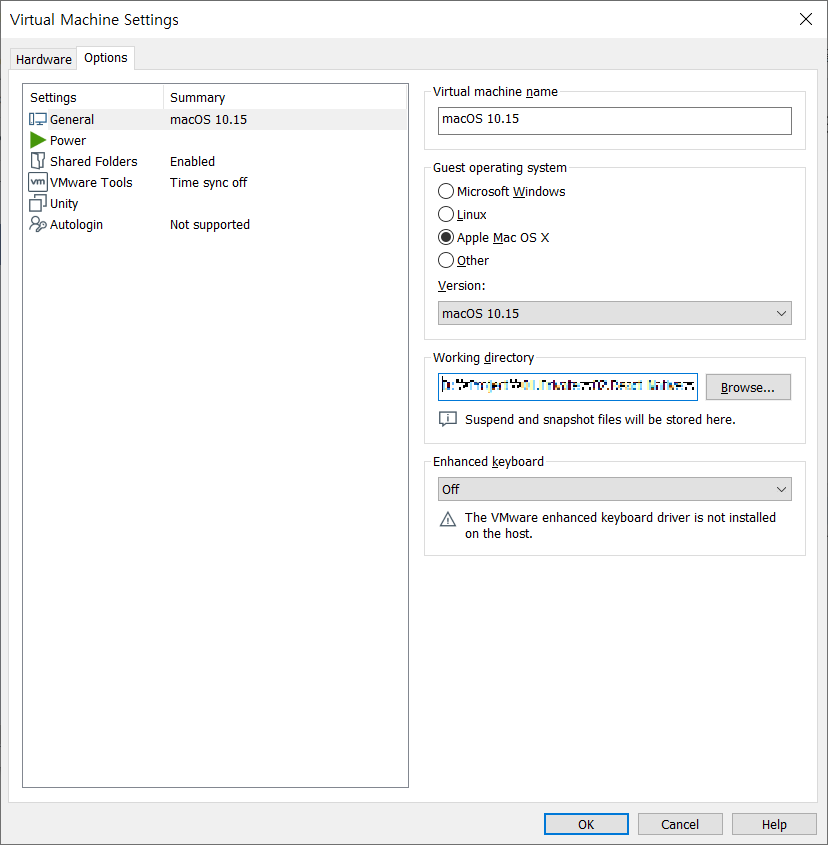Click the Shared Folders icon
The image size is (828, 845).
point(38,161)
